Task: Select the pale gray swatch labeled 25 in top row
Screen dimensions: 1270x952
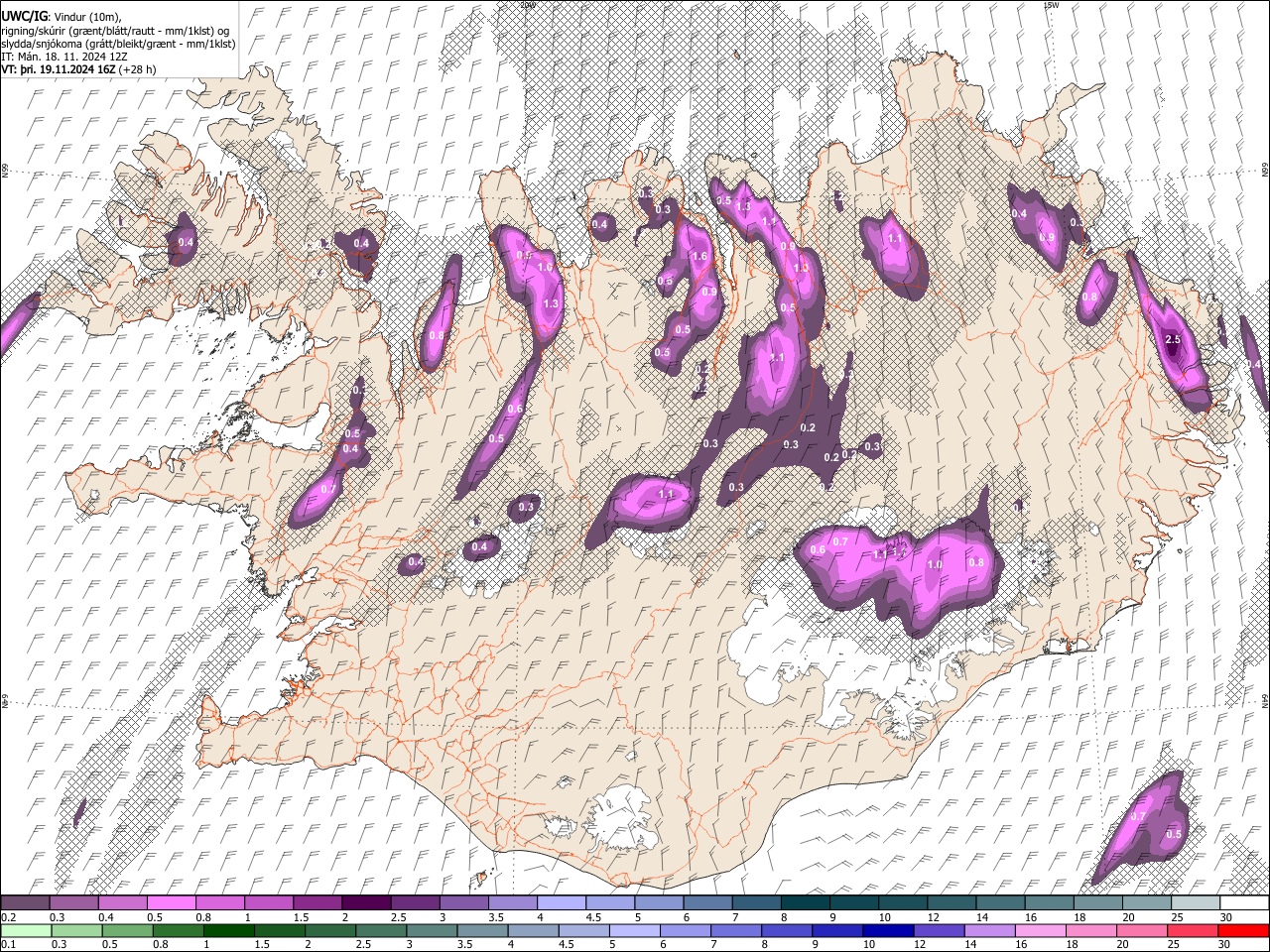Action: [1195, 903]
